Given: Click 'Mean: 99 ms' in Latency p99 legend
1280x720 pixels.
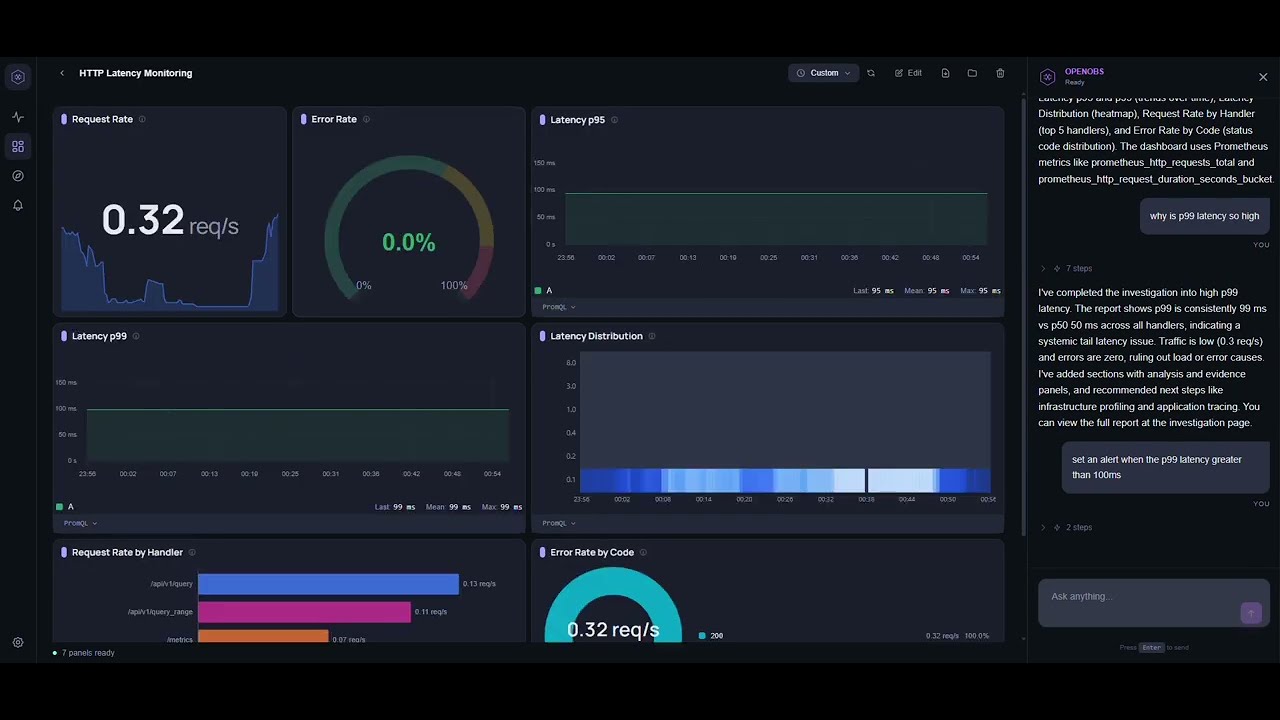Looking at the screenshot, I should click(x=449, y=507).
